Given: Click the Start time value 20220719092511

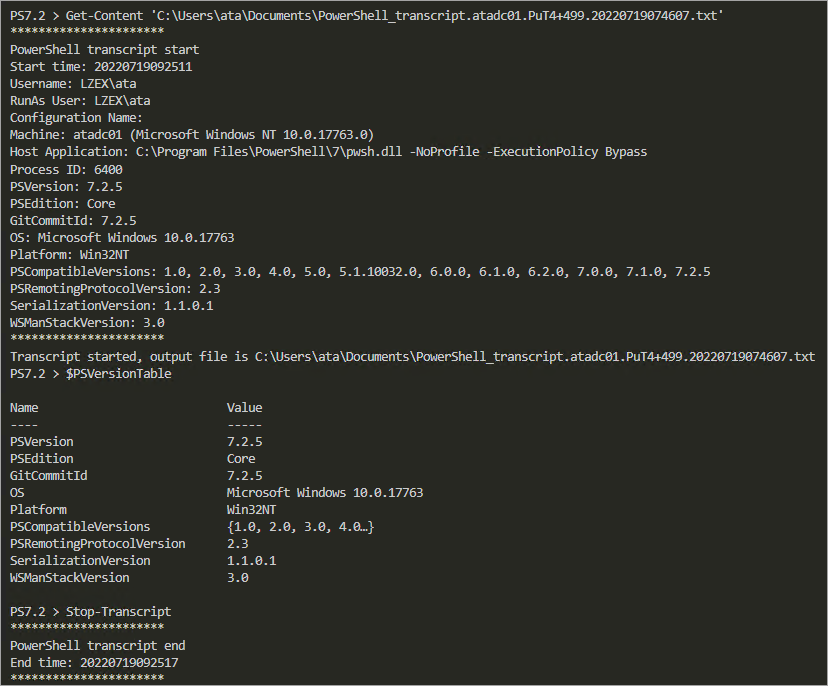Looking at the screenshot, I should pyautogui.click(x=143, y=67).
